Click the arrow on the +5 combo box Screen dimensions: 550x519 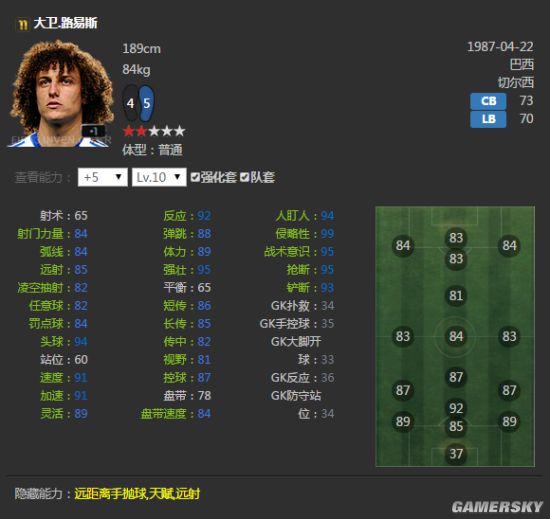click(119, 177)
